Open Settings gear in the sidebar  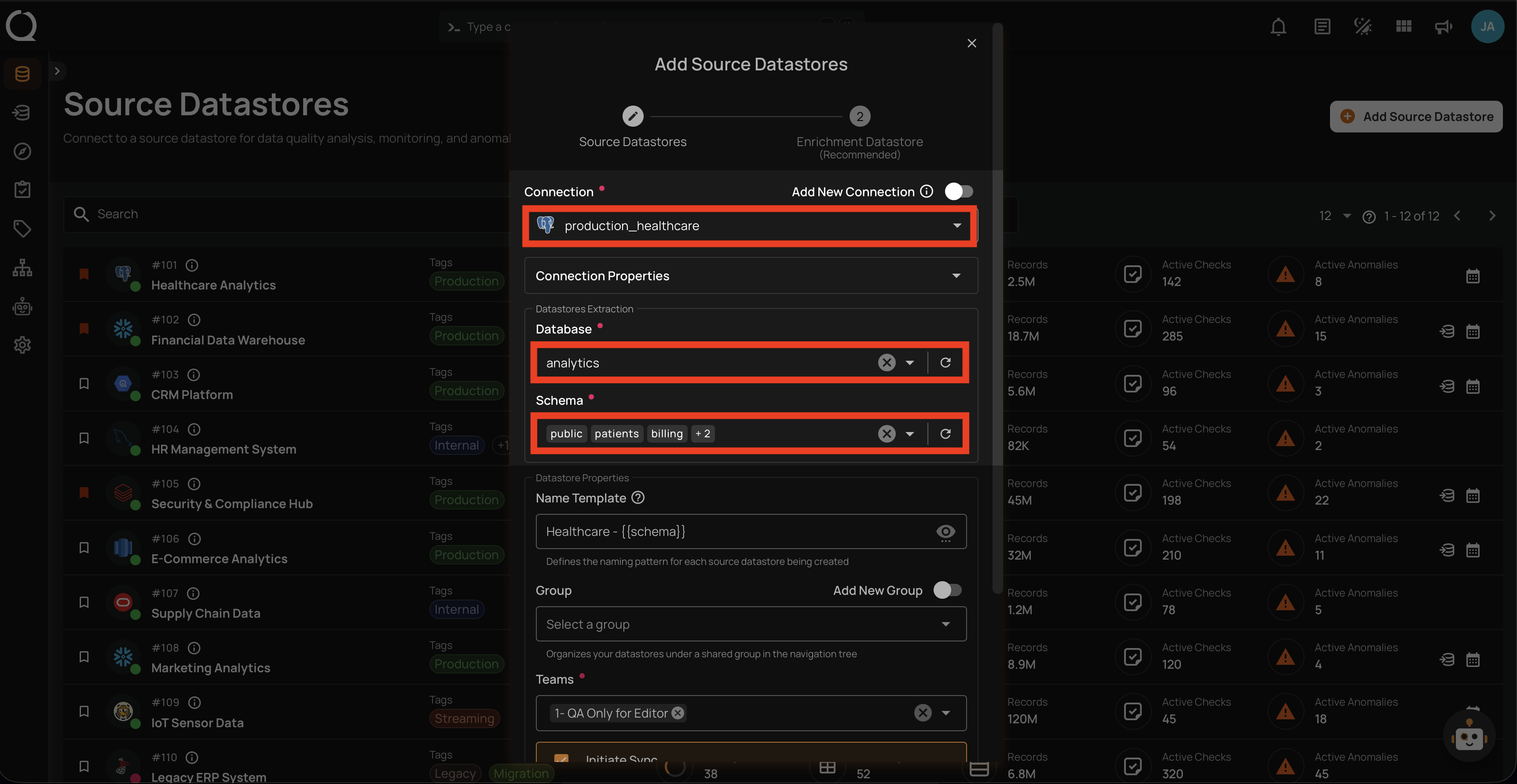pyautogui.click(x=22, y=345)
